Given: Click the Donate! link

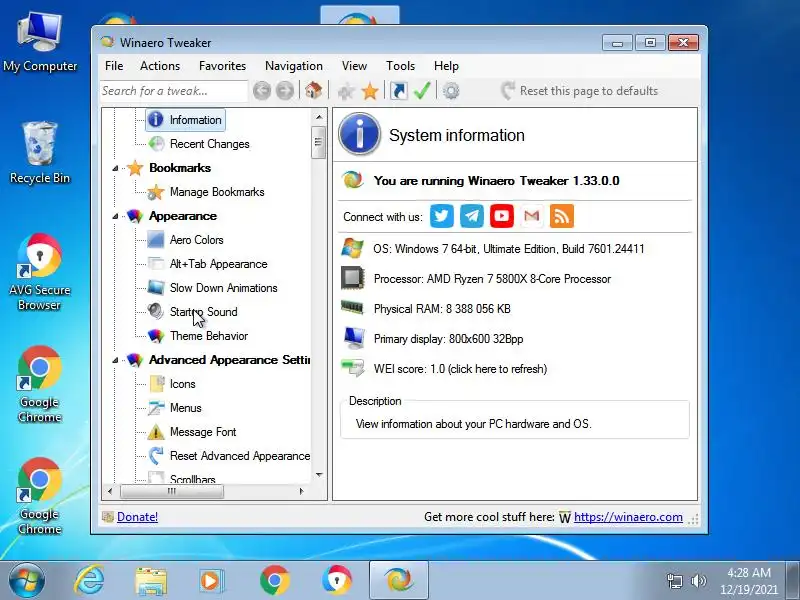Looking at the screenshot, I should click(x=137, y=517).
